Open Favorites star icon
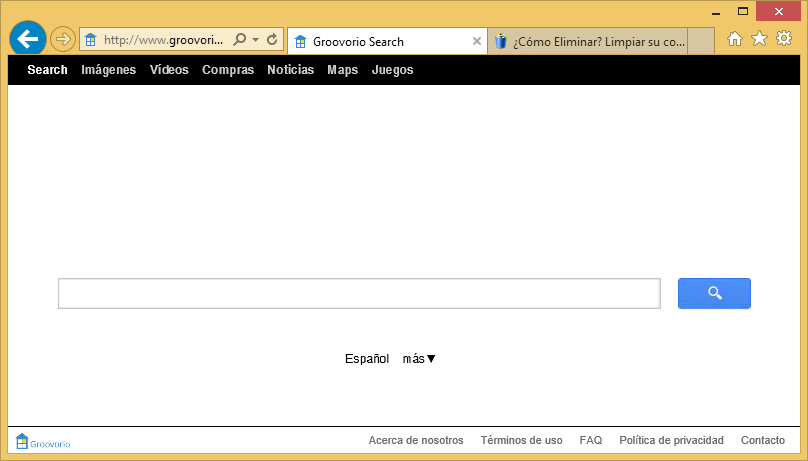Viewport: 808px width, 461px height. (x=760, y=38)
